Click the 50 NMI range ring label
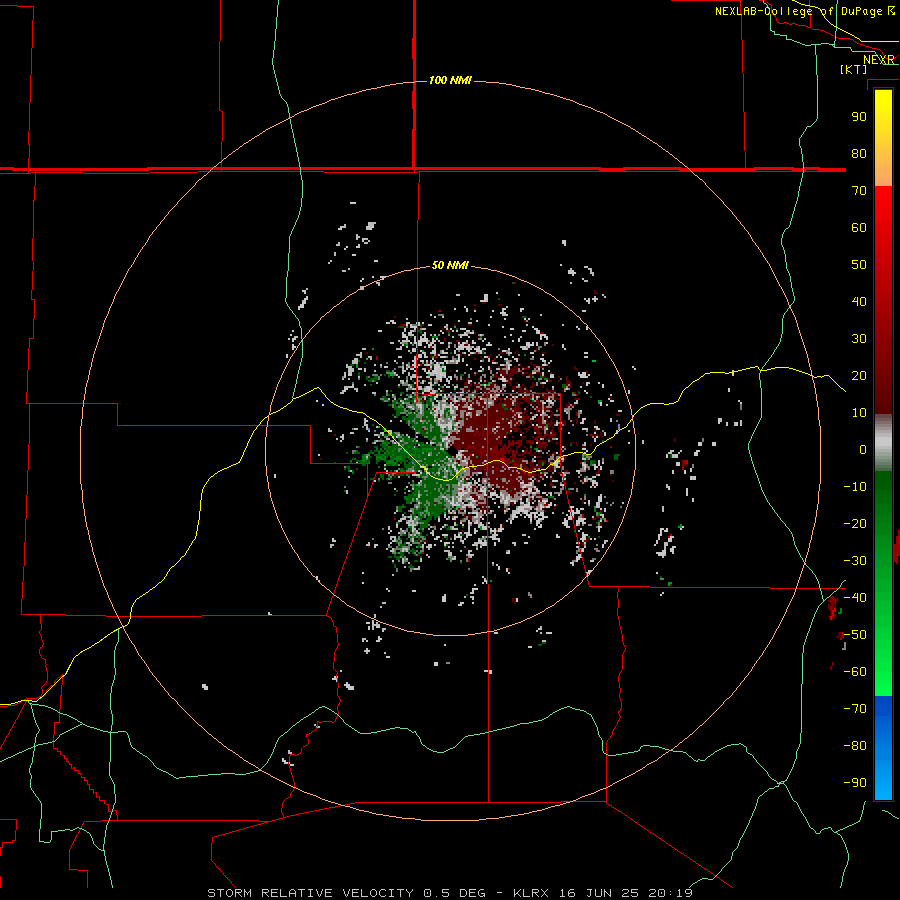The image size is (900, 900). tap(450, 265)
